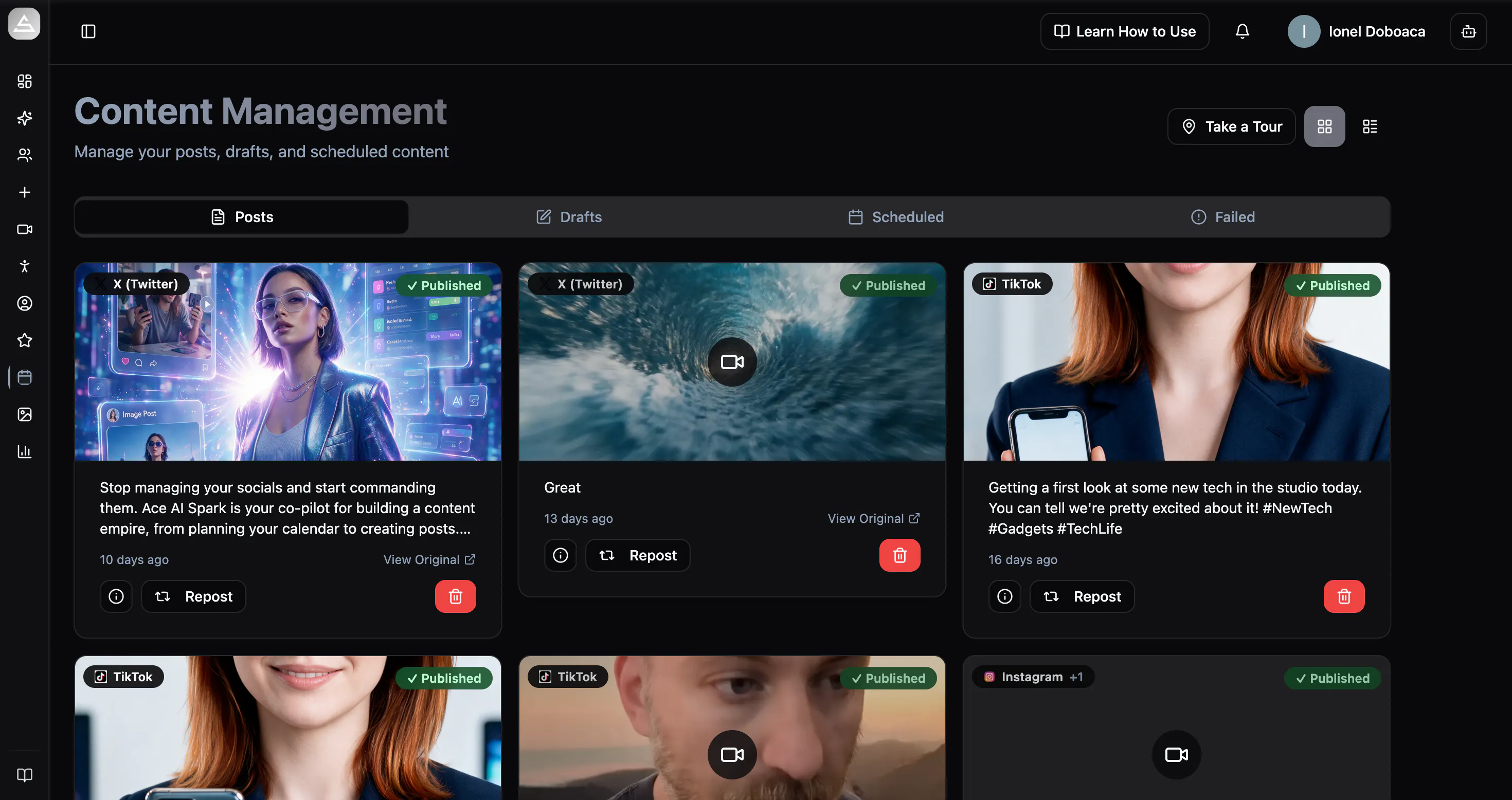The width and height of the screenshot is (1512, 800).
Task: Toggle the sidebar panel icon
Action: point(88,31)
